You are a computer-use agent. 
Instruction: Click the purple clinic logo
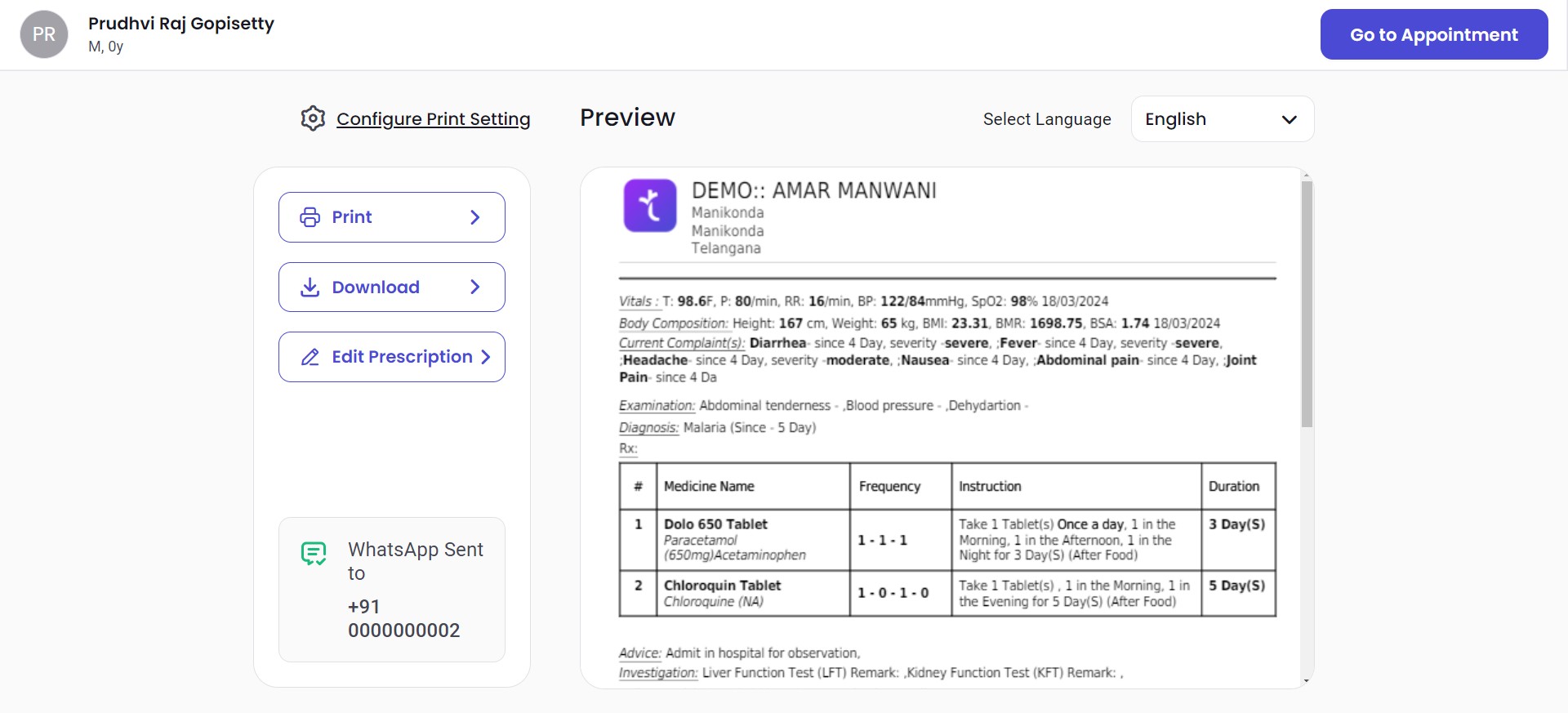(x=650, y=206)
